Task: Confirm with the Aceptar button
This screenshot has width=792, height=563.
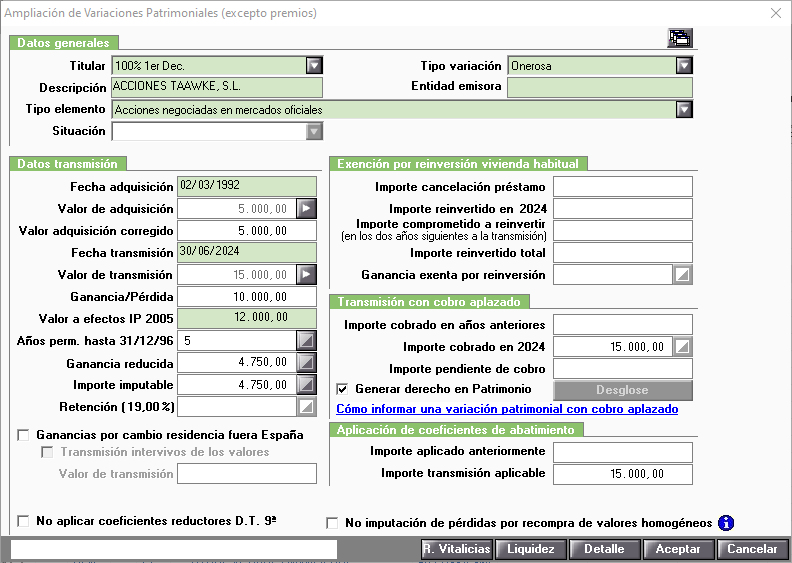Action: tap(678, 549)
